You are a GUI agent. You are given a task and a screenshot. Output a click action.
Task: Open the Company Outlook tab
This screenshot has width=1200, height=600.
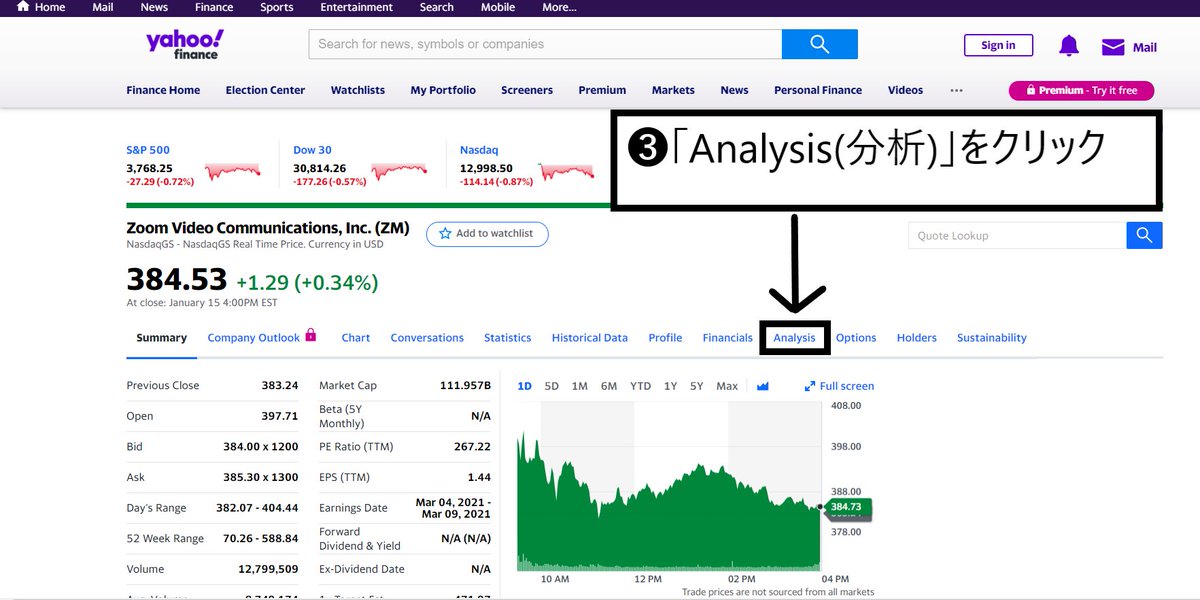(253, 338)
